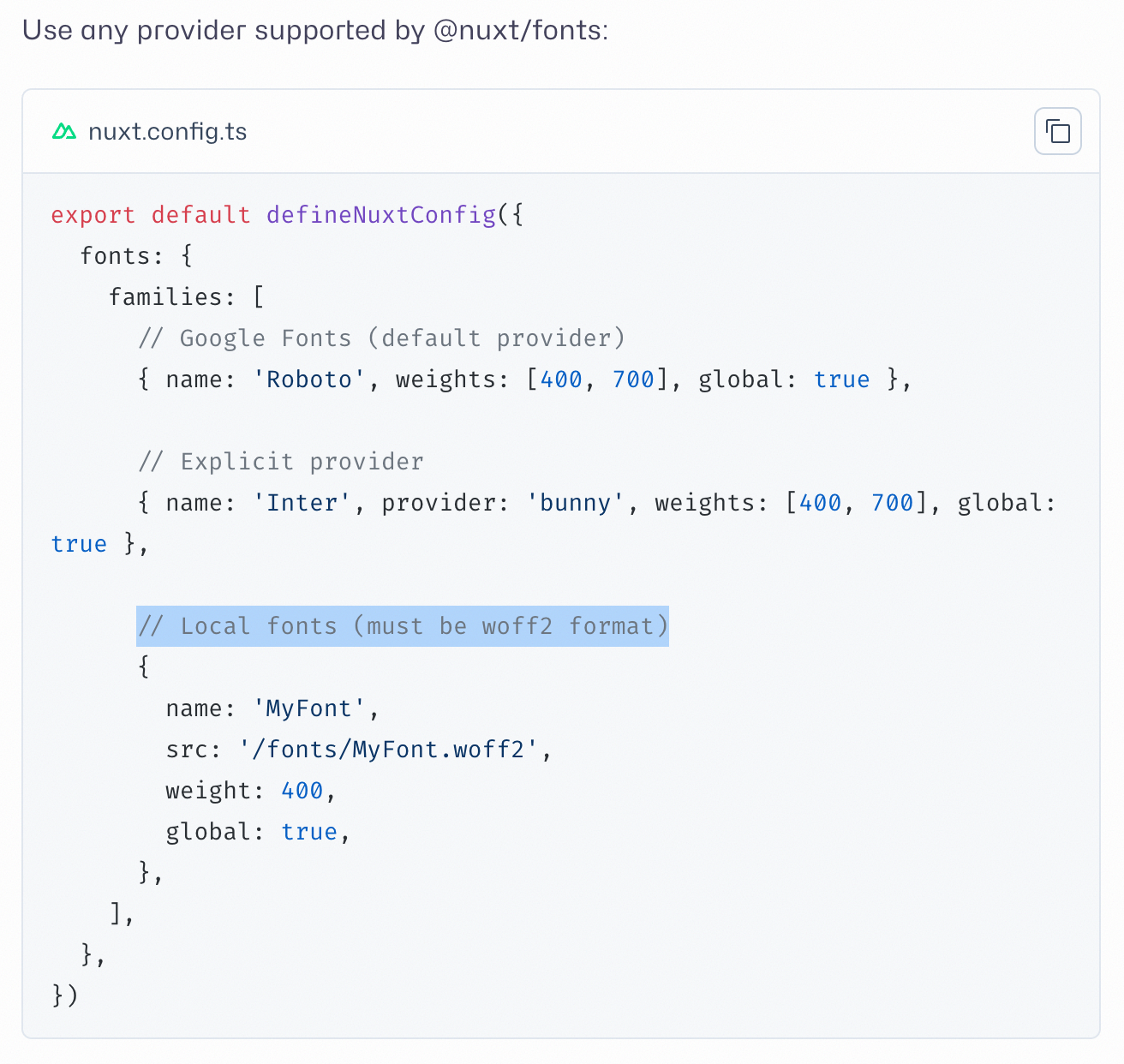Click the 'Inter' string value
The width and height of the screenshot is (1124, 1064).
[x=302, y=503]
